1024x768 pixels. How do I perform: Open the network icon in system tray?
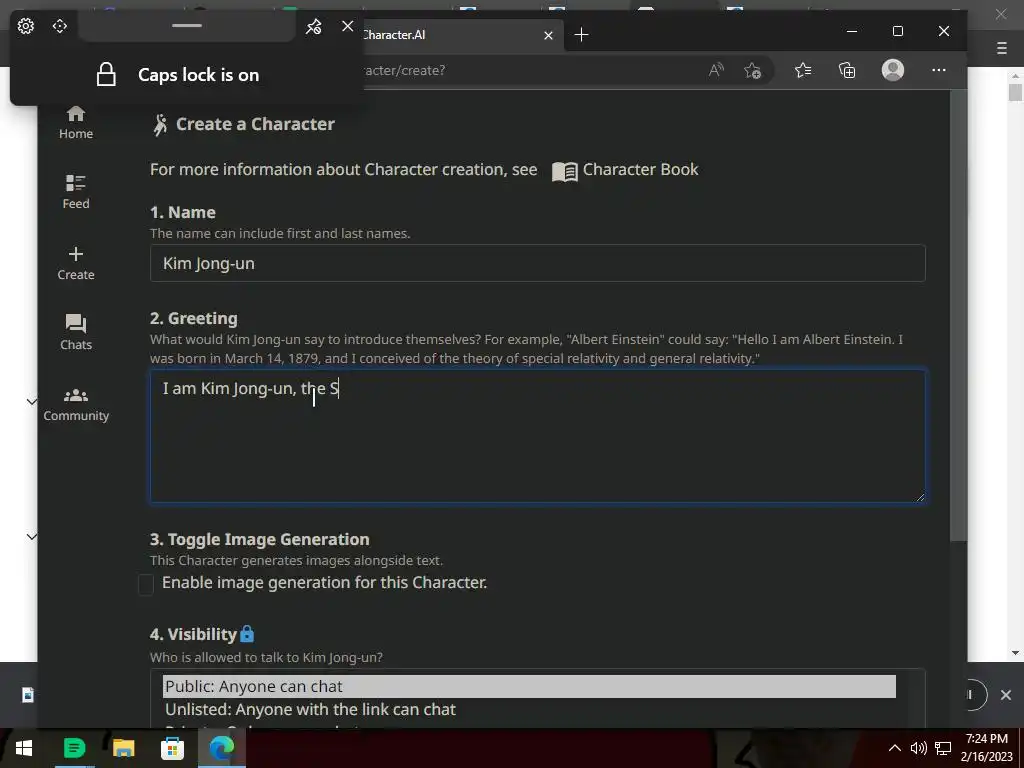[942, 748]
